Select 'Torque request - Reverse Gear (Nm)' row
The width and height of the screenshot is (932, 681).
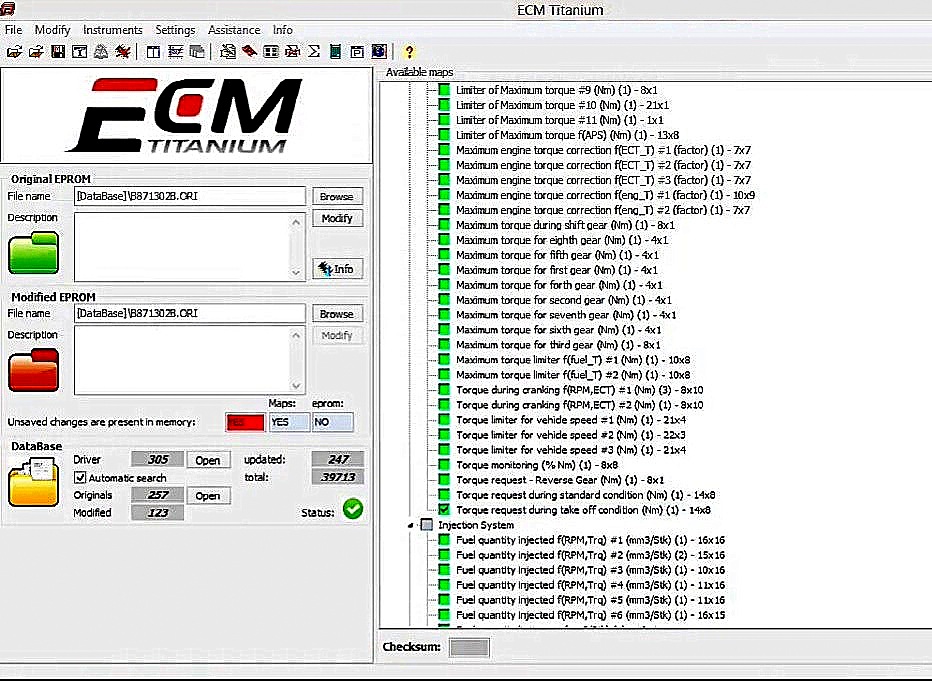pos(560,480)
